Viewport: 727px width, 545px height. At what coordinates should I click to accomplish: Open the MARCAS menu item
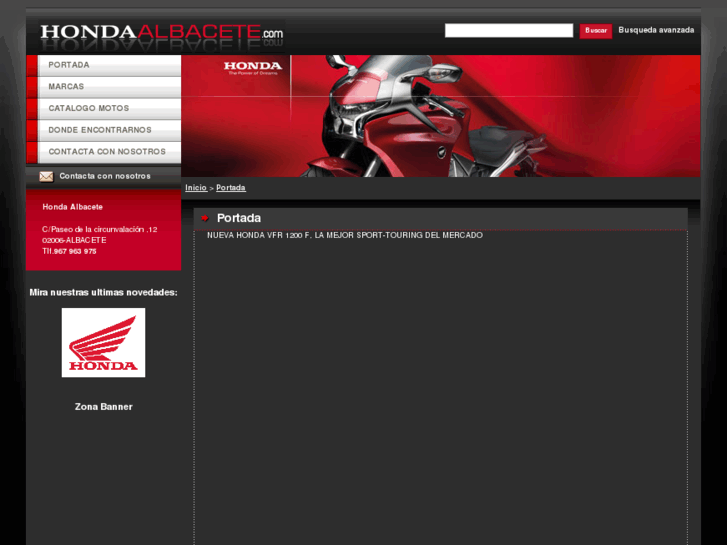click(x=109, y=87)
